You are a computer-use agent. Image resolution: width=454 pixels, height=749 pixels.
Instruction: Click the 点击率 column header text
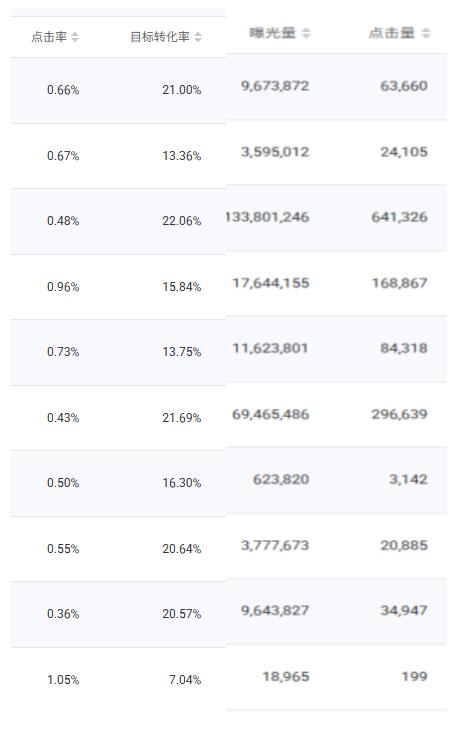49,37
